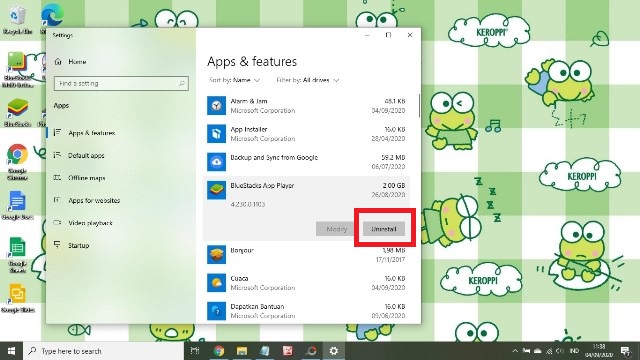Select the Dapatkan Bantuan entry name
640x360 pixels.
(258, 307)
